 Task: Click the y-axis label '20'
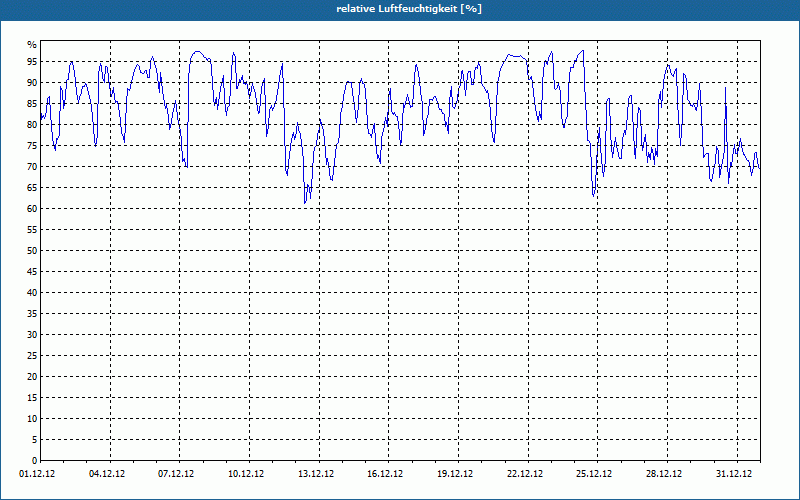32,377
